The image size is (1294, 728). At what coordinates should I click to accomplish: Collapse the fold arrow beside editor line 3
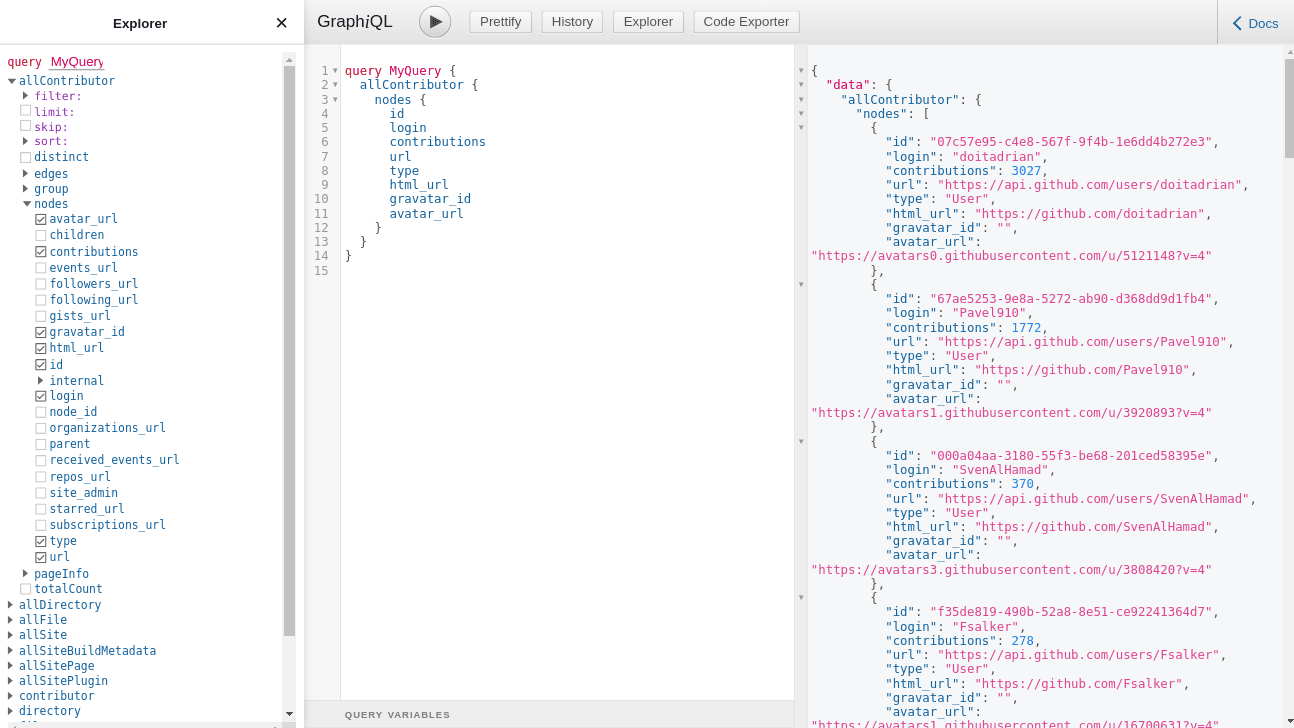click(334, 99)
